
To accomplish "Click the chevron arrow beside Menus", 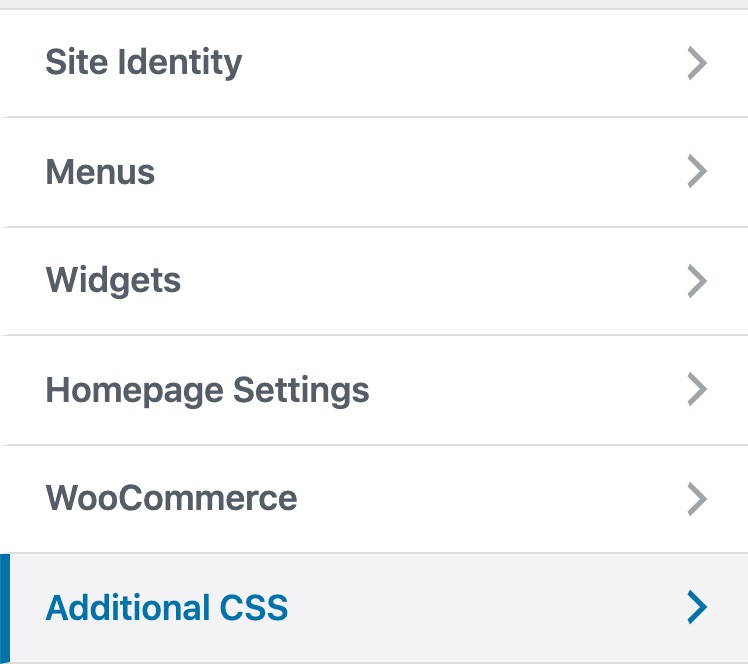I will pyautogui.click(x=697, y=171).
